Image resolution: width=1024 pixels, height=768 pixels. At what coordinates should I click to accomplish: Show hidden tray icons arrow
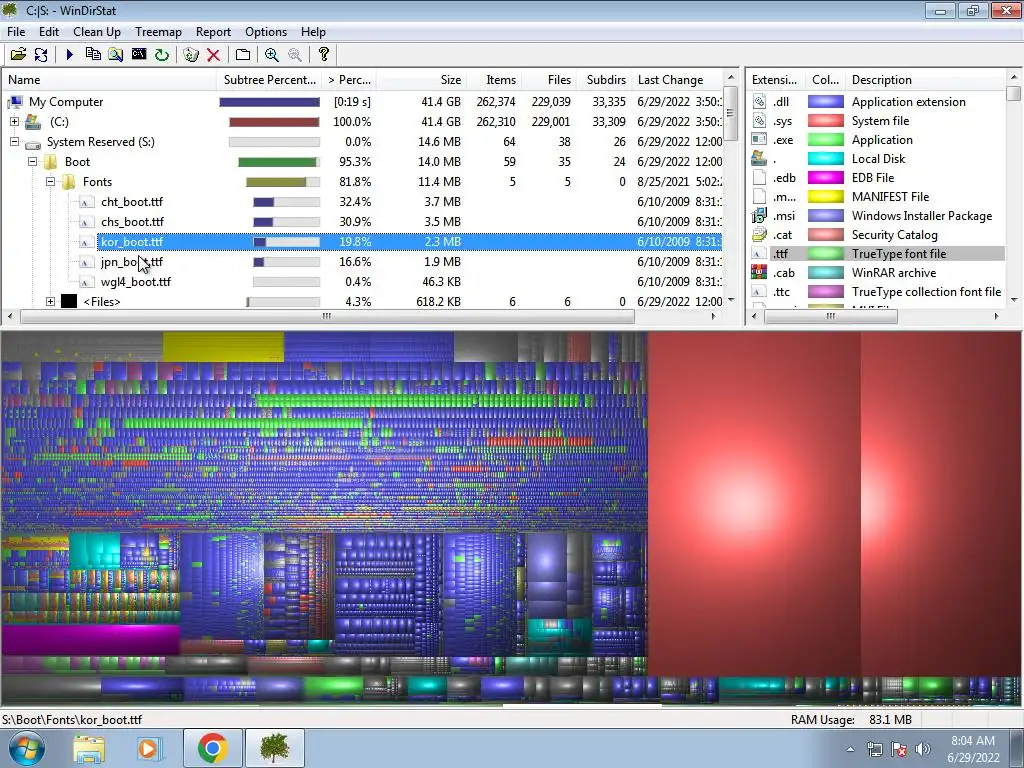[850, 749]
